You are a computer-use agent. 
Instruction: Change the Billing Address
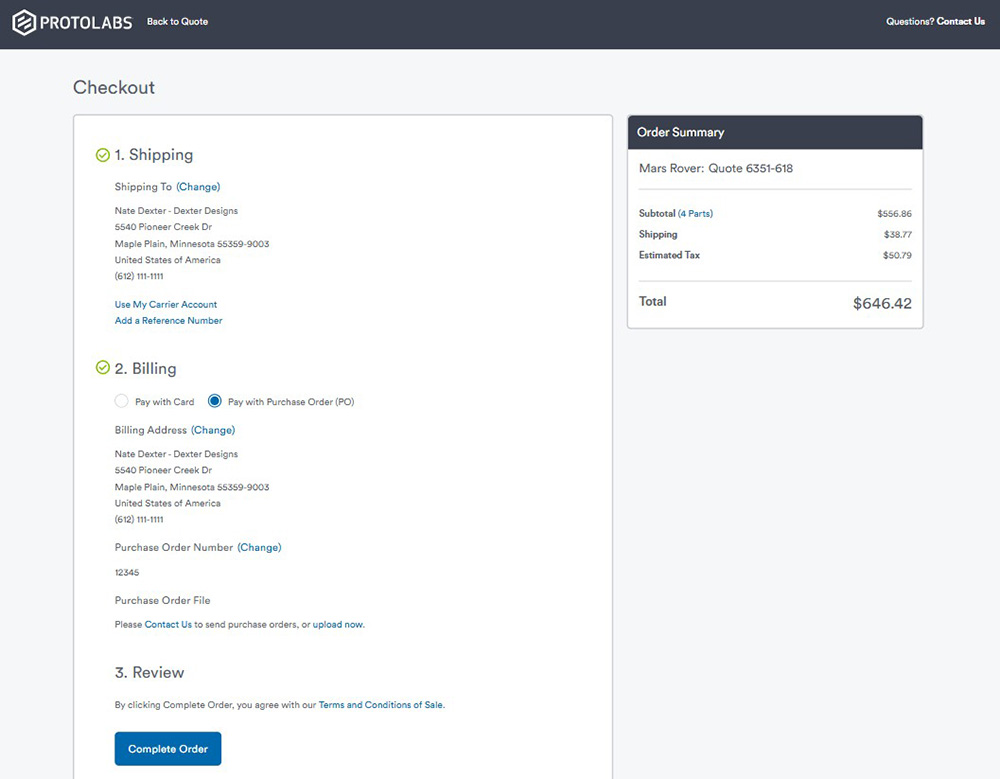[x=213, y=430]
